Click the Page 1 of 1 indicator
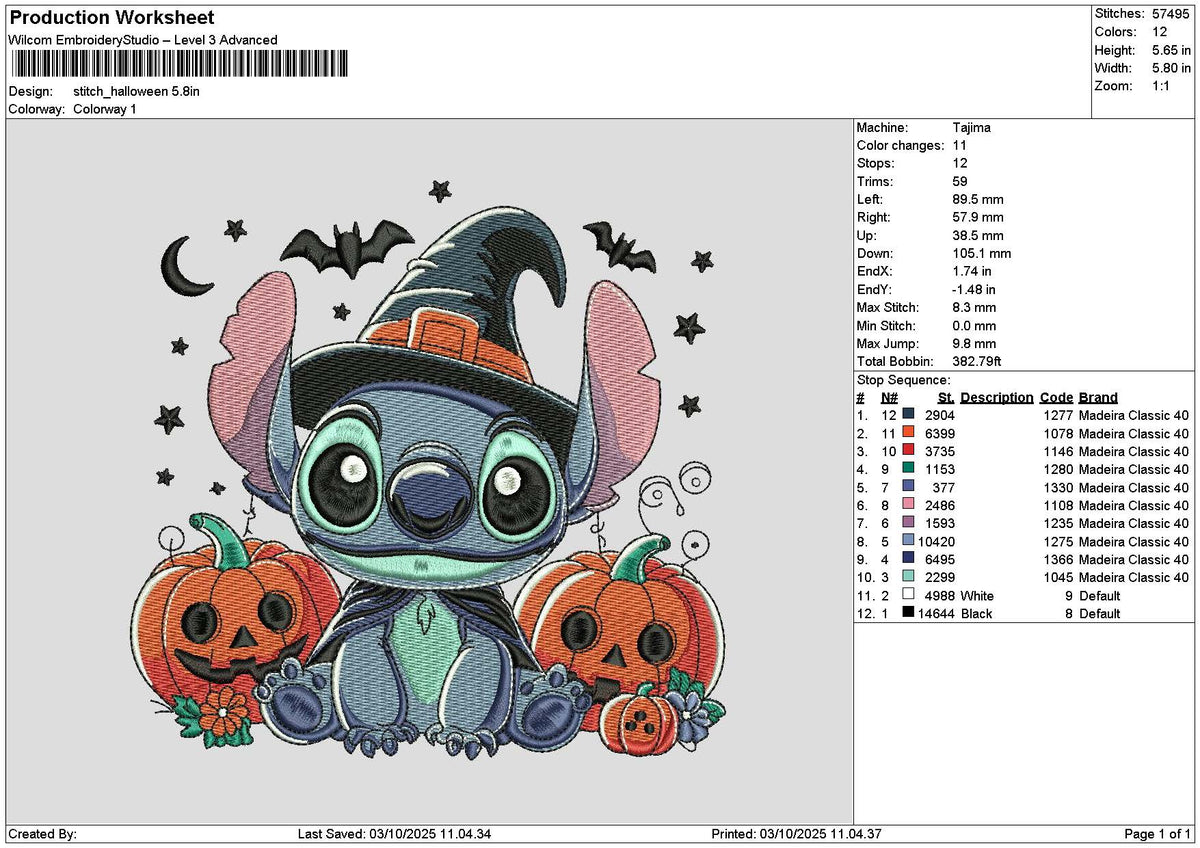This screenshot has height=848, width=1200. (x=1157, y=834)
